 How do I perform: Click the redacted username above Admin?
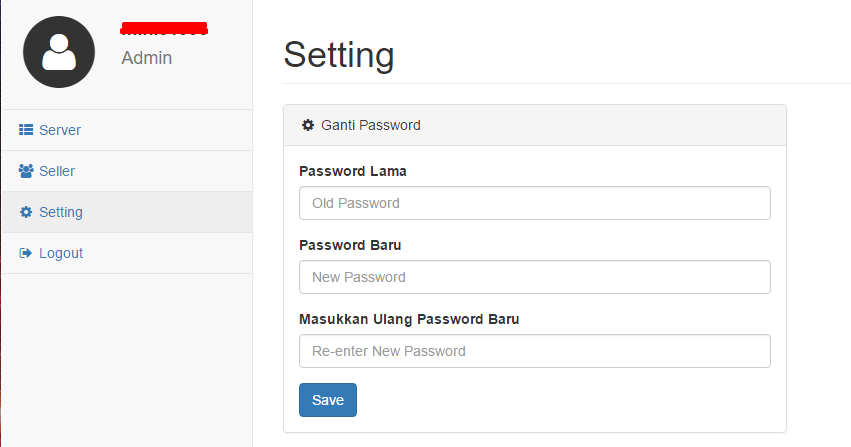coord(164,29)
